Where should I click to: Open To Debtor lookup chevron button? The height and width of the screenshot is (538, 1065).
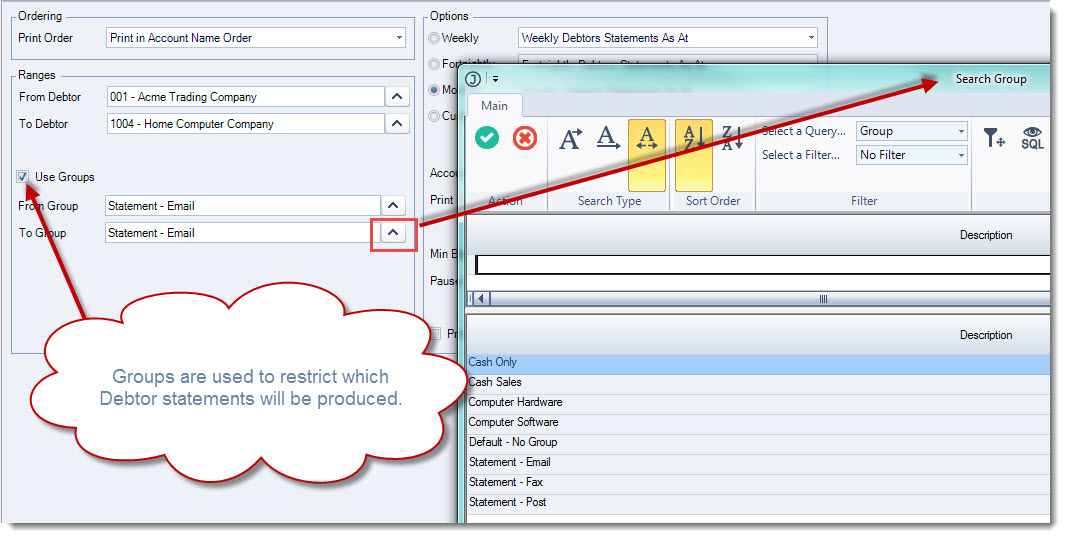397,124
